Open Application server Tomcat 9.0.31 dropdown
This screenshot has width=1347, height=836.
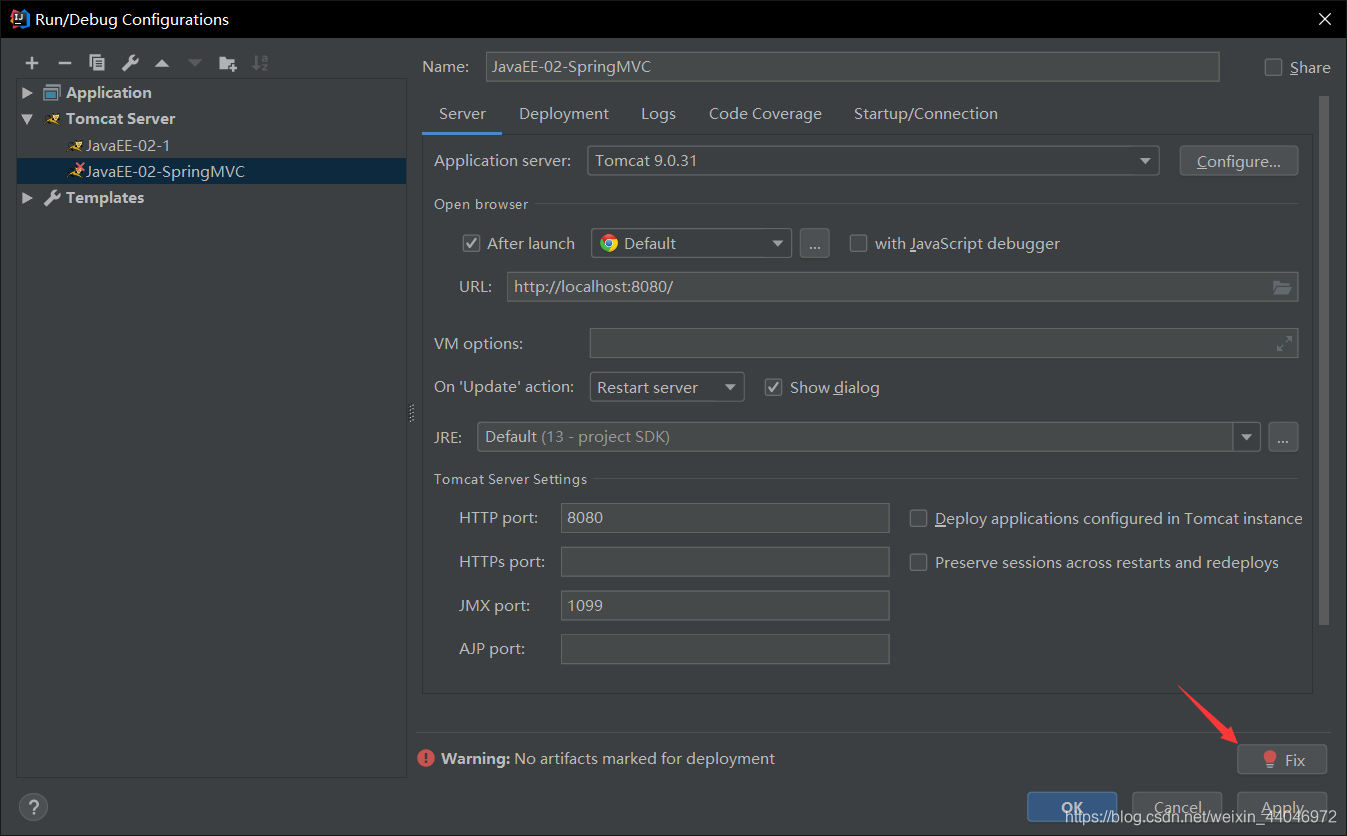point(873,161)
